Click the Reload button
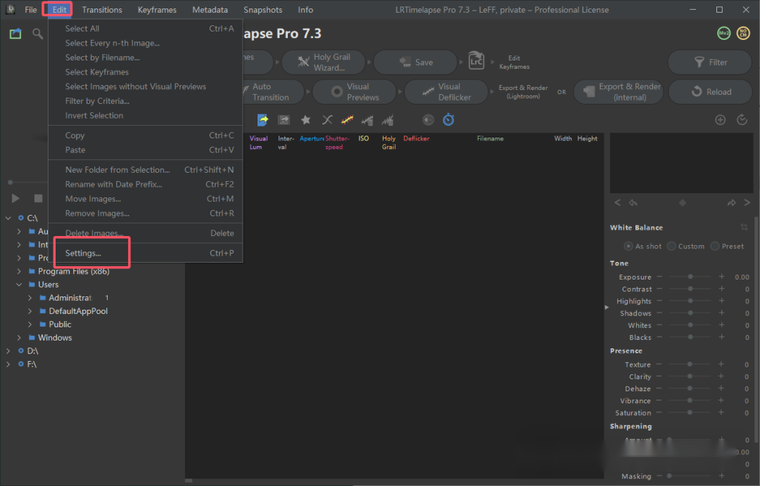Image resolution: width=760 pixels, height=486 pixels. pos(710,91)
